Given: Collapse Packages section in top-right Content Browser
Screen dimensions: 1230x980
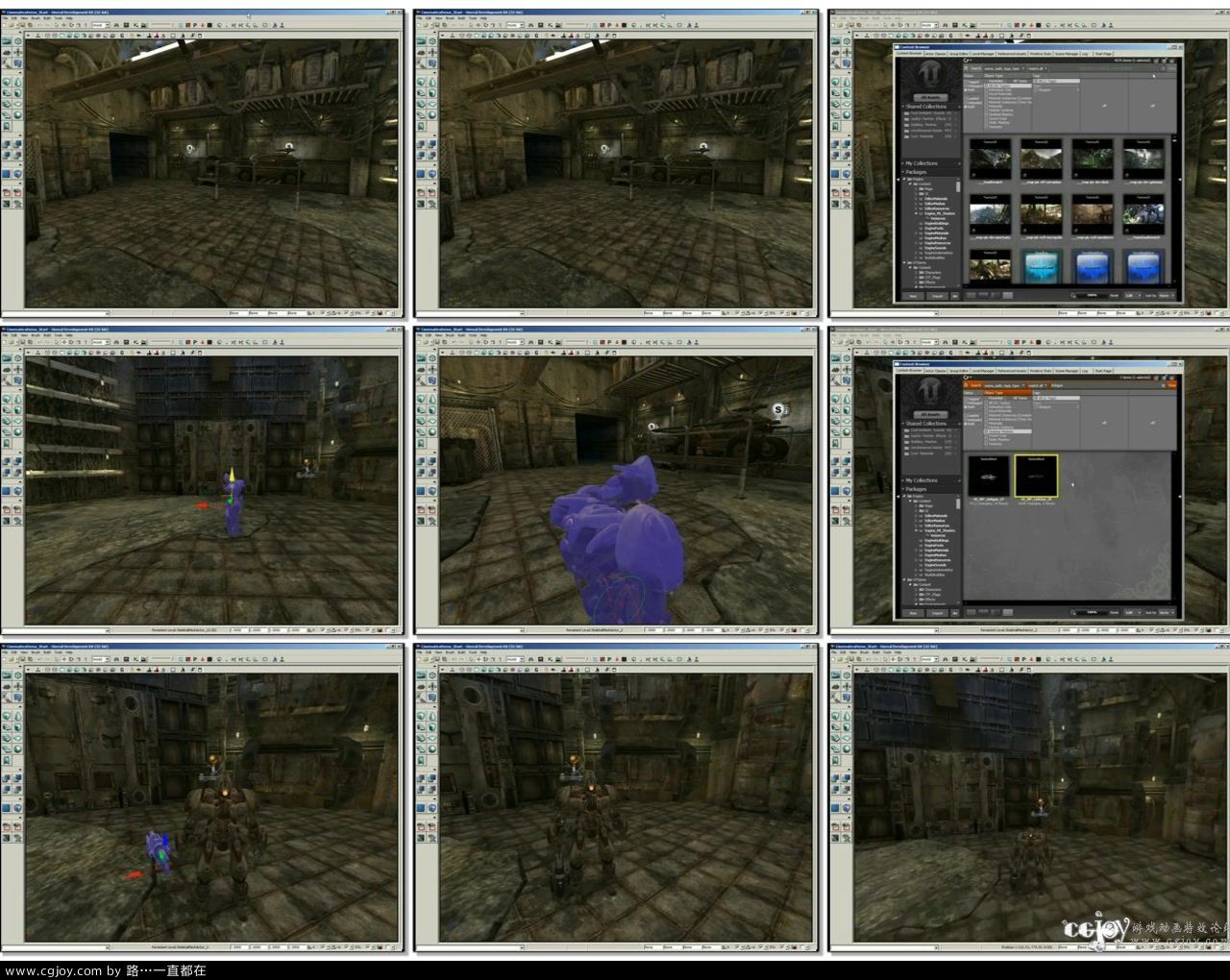Looking at the screenshot, I should pos(902,172).
